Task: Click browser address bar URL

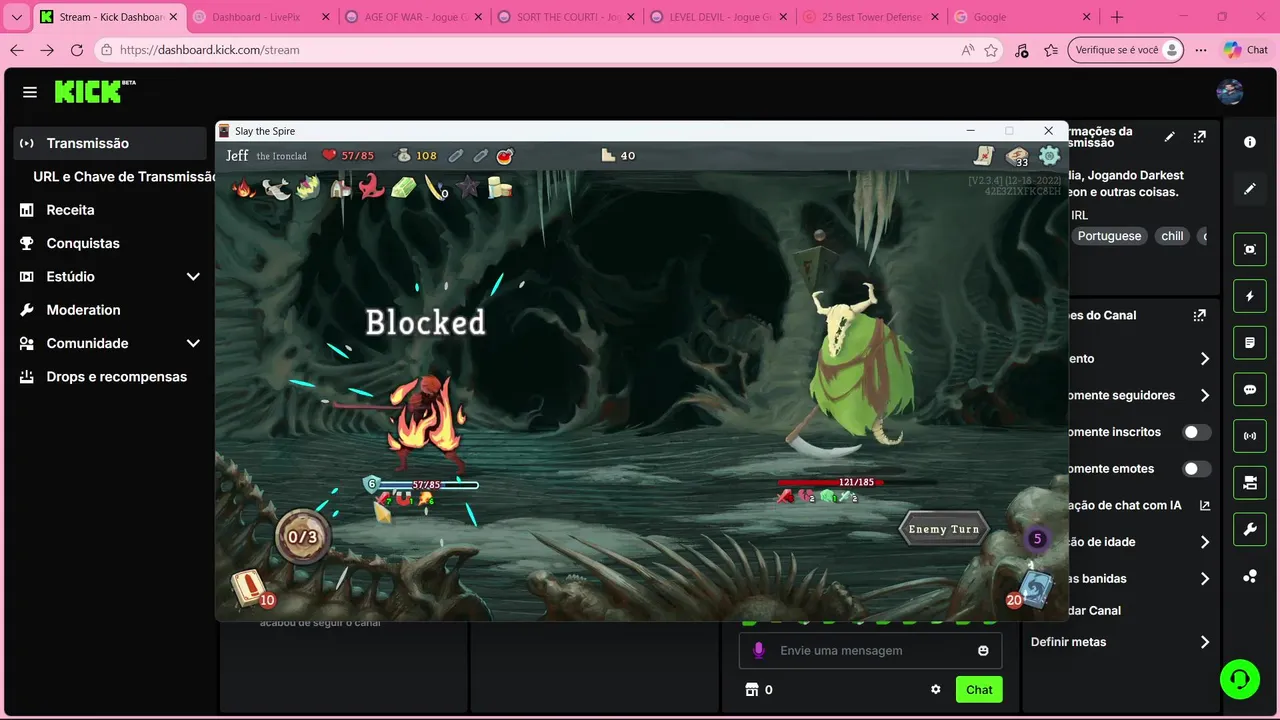Action: [209, 50]
